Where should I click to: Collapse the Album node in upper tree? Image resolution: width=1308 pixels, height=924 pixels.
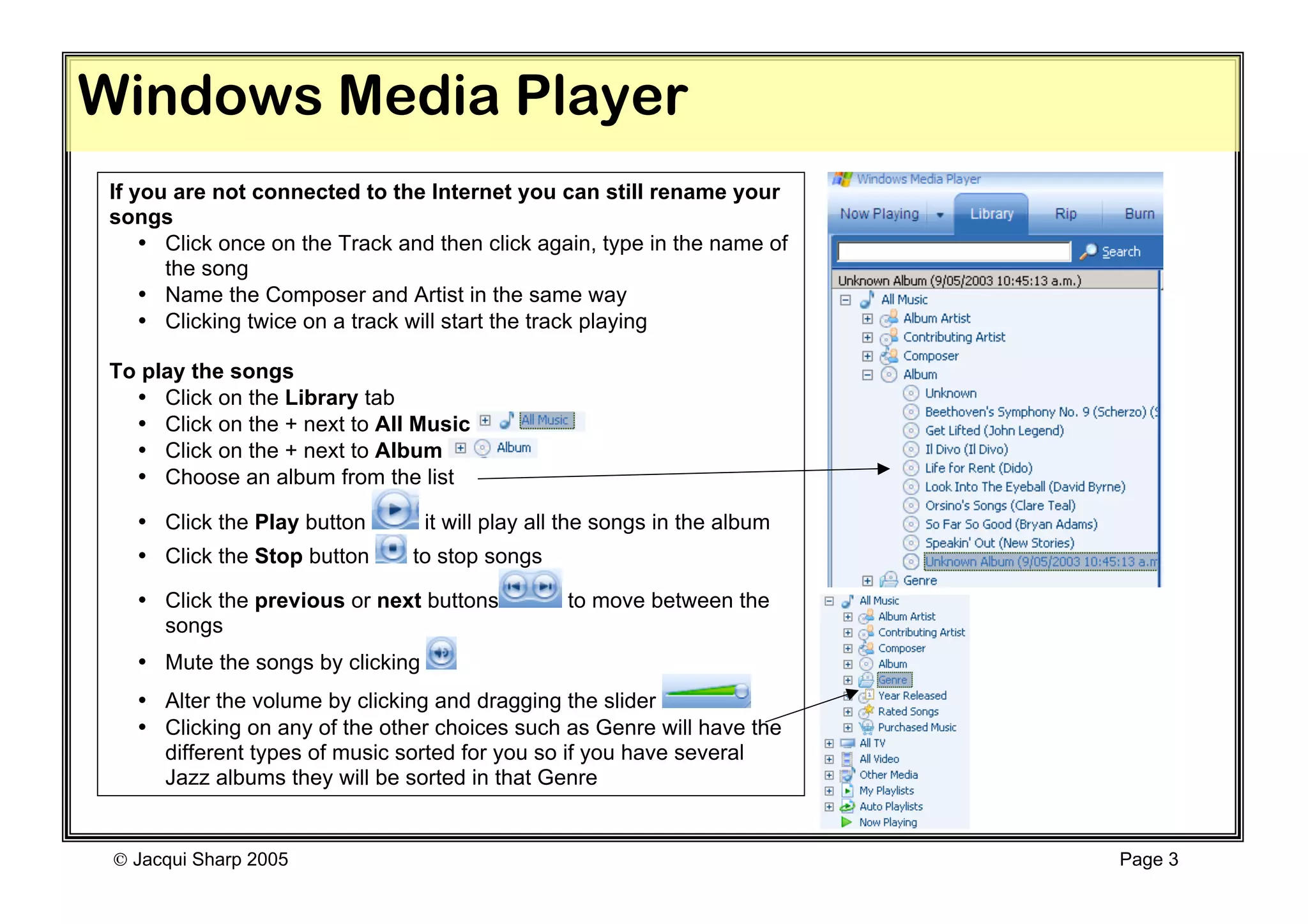point(867,375)
